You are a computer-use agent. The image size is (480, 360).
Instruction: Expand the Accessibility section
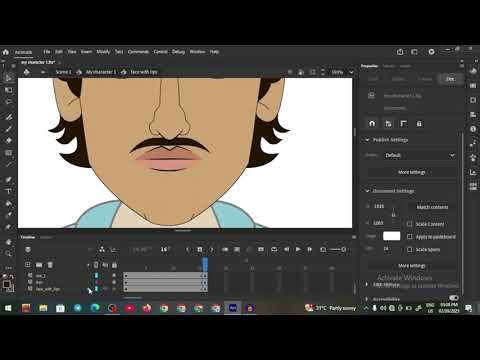point(367,299)
